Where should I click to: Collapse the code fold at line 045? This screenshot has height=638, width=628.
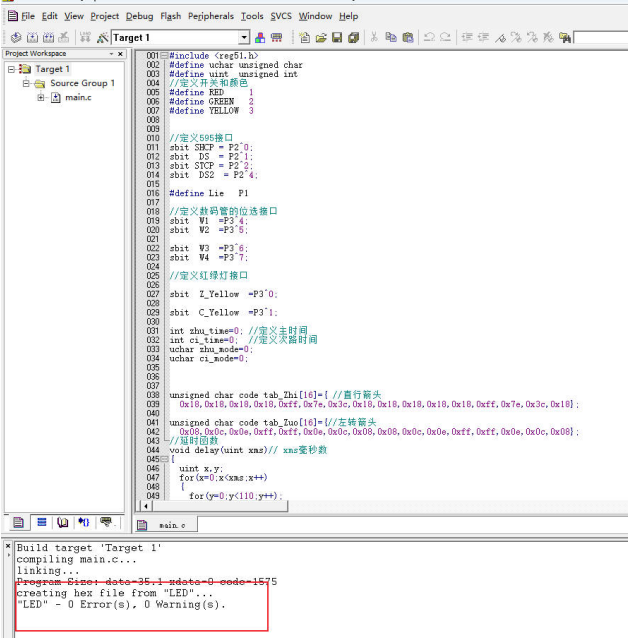pos(164,459)
